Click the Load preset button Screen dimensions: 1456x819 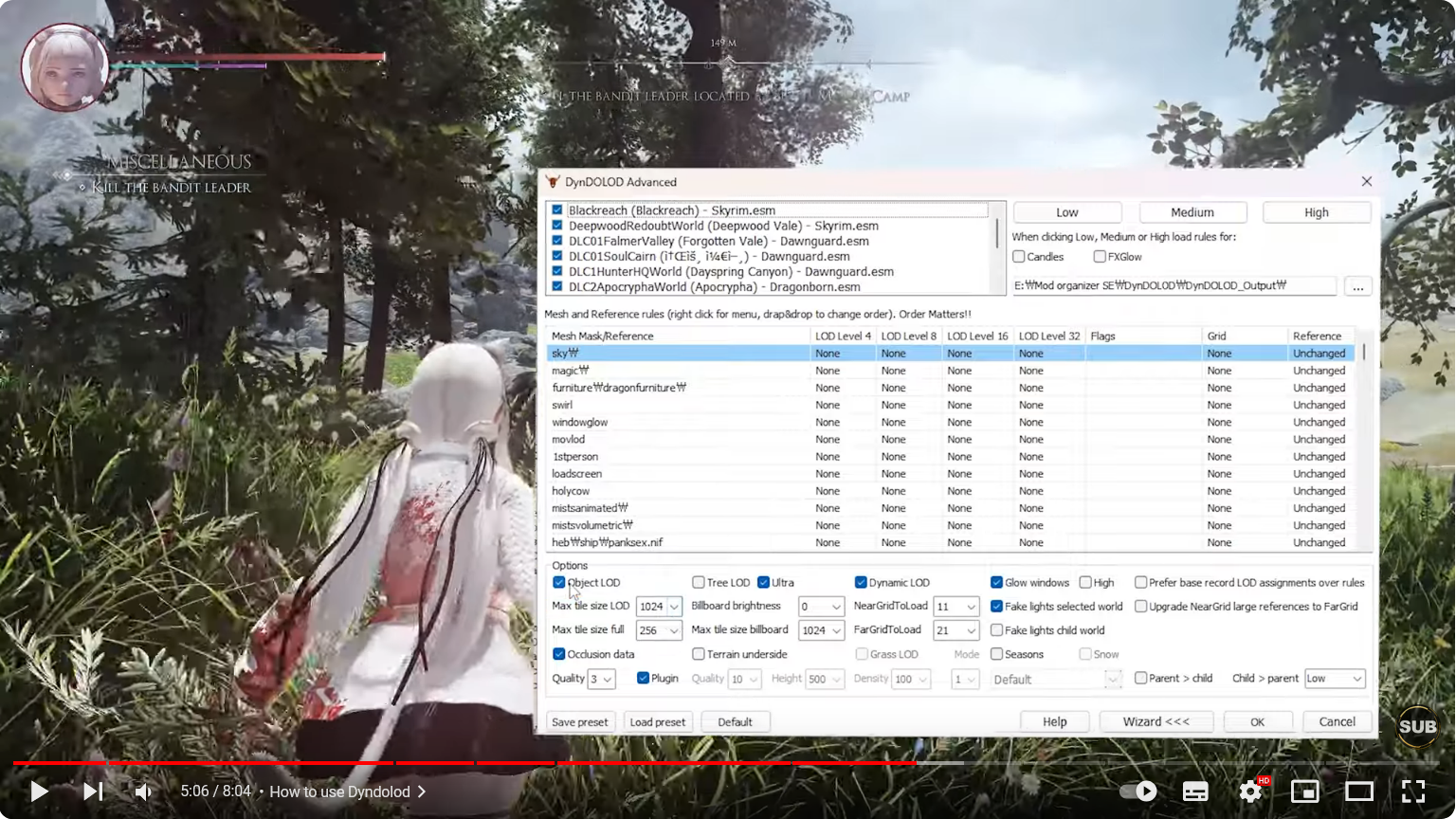pyautogui.click(x=658, y=722)
